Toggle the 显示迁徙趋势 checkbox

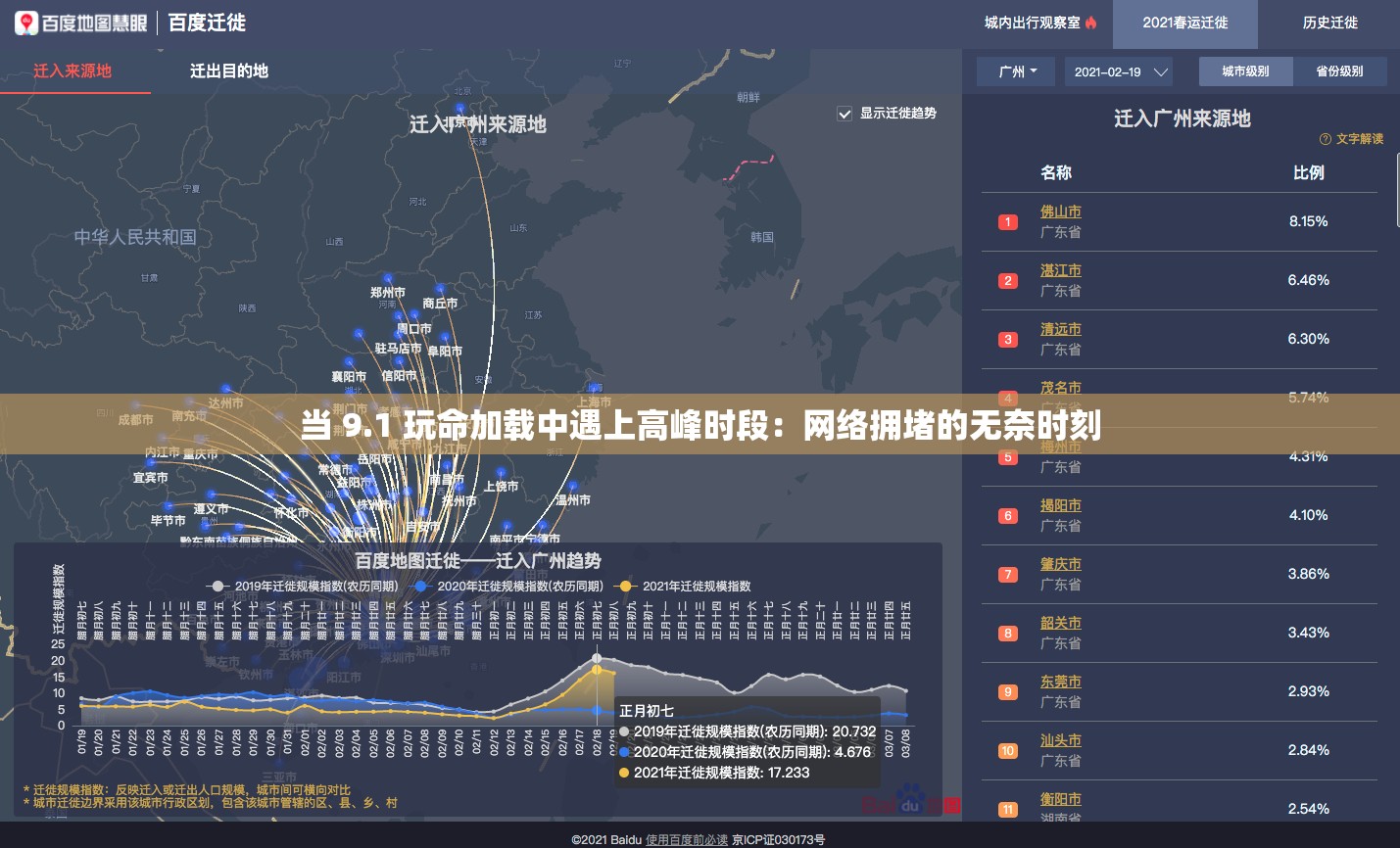pyautogui.click(x=845, y=114)
